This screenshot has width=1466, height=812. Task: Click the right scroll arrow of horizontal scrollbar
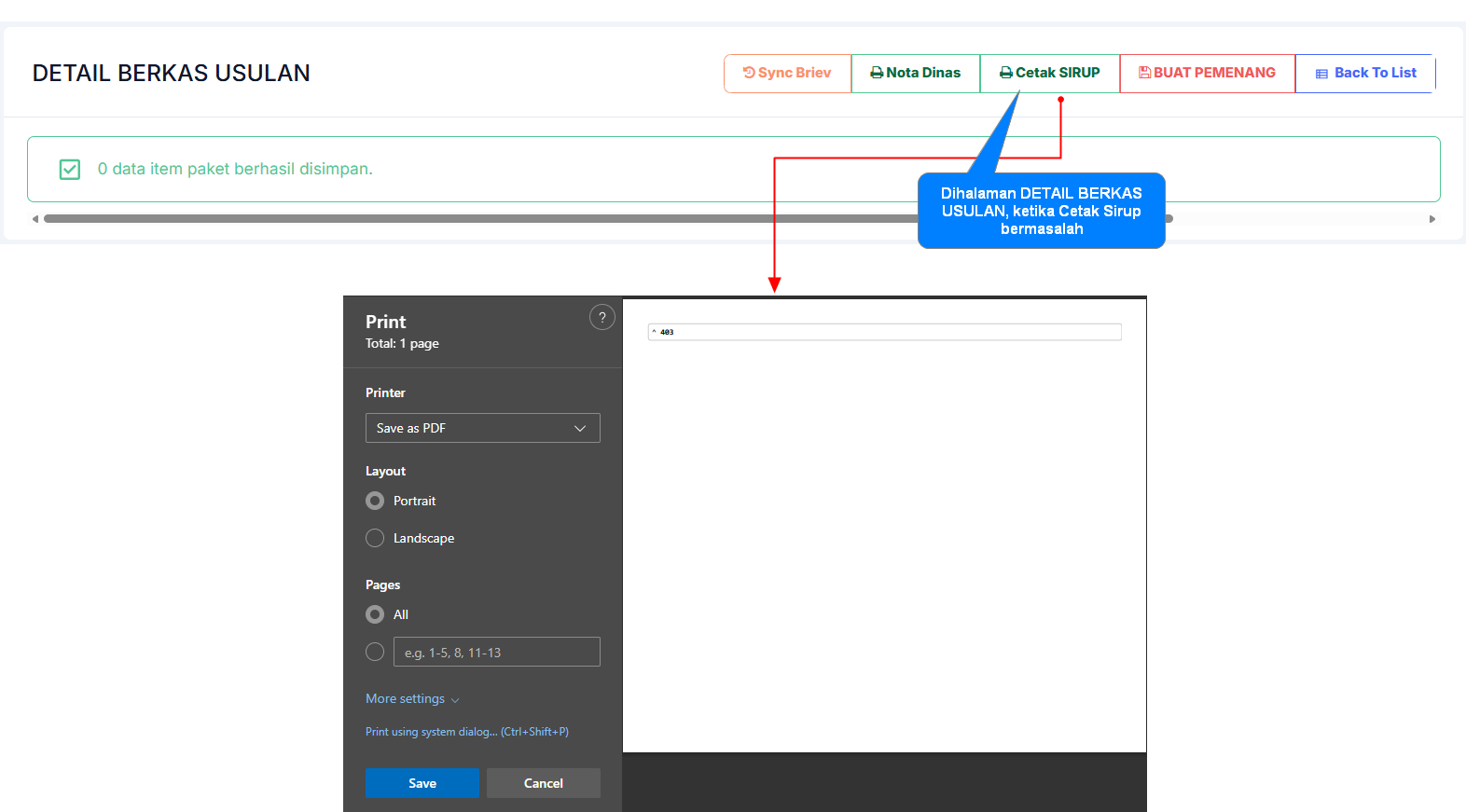point(1432,219)
